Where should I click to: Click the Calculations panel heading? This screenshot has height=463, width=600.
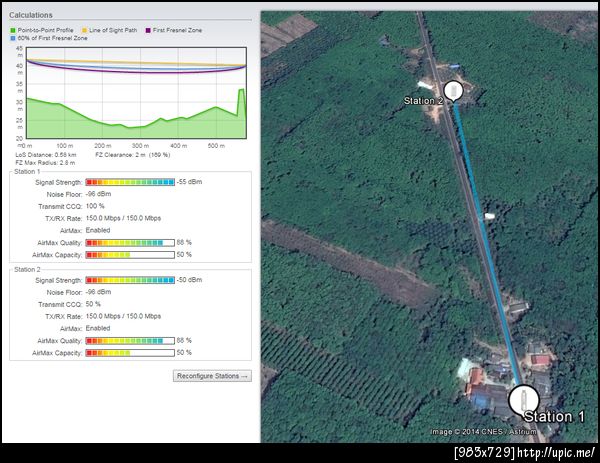(x=32, y=15)
